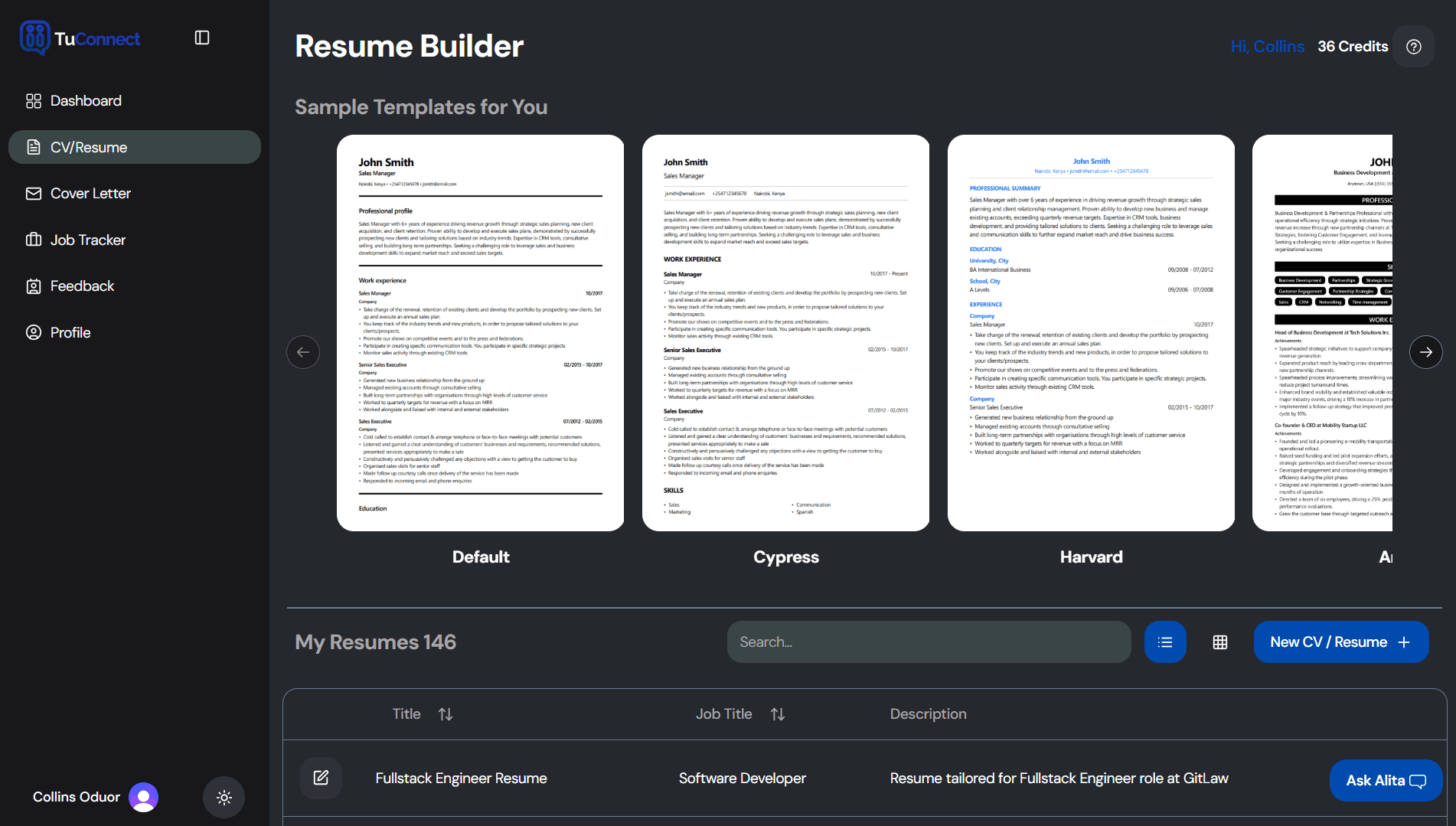Sort resumes by Title column
The image size is (1456, 826).
pyautogui.click(x=446, y=714)
